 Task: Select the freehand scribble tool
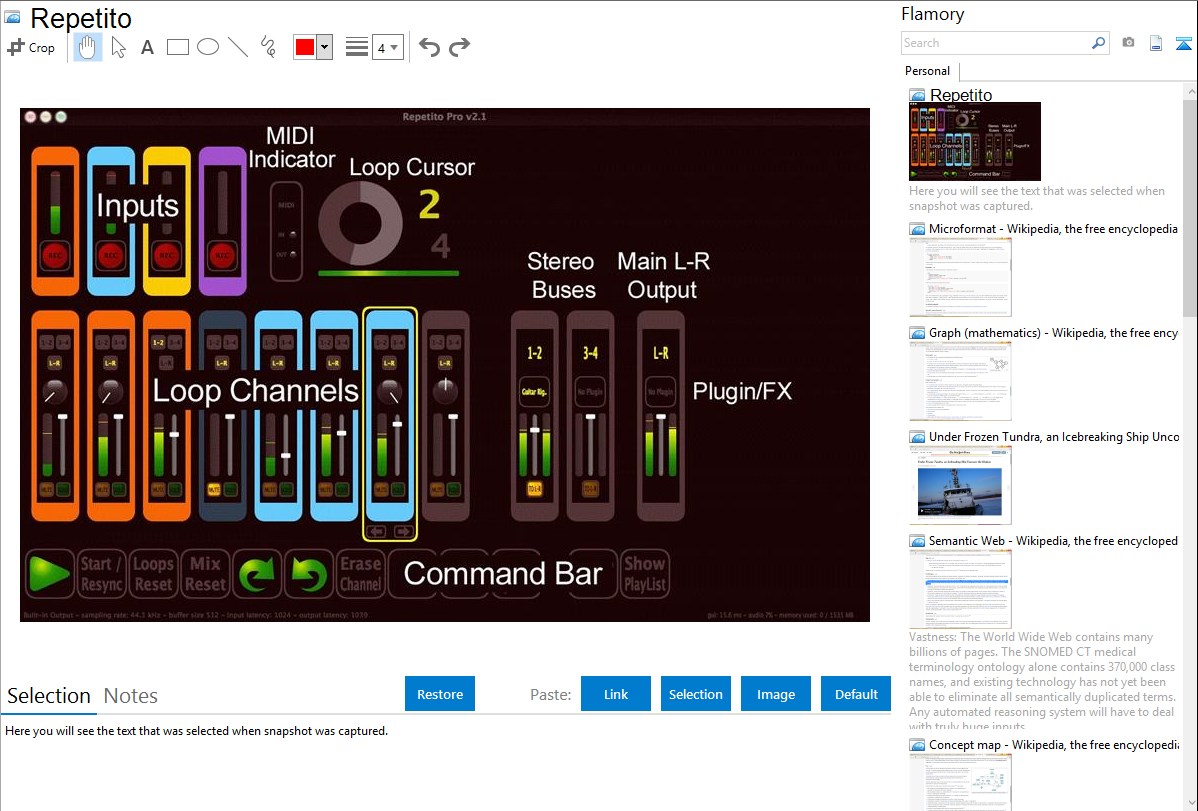[x=268, y=47]
